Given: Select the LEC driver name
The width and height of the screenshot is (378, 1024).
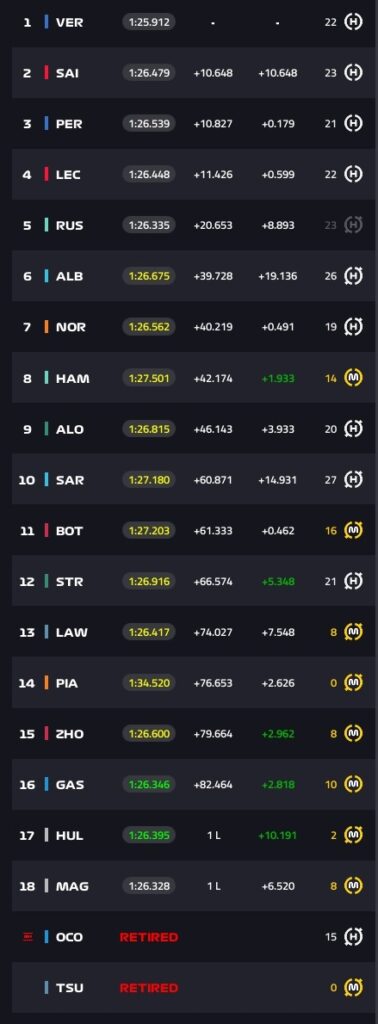Looking at the screenshot, I should pyautogui.click(x=68, y=174).
